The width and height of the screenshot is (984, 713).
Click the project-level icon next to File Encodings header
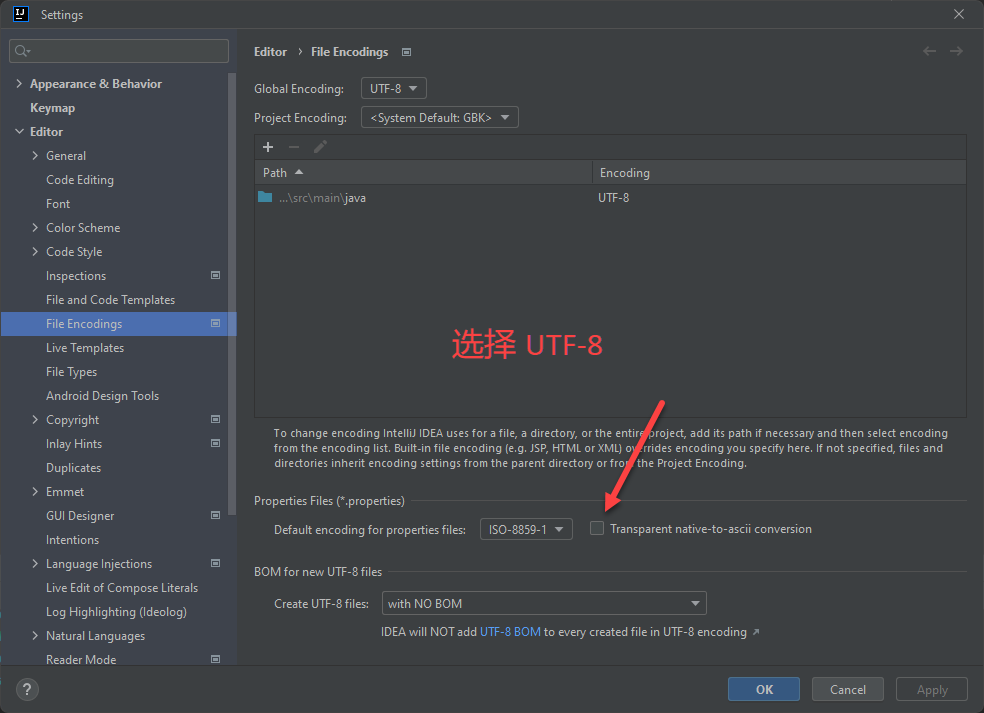[407, 52]
